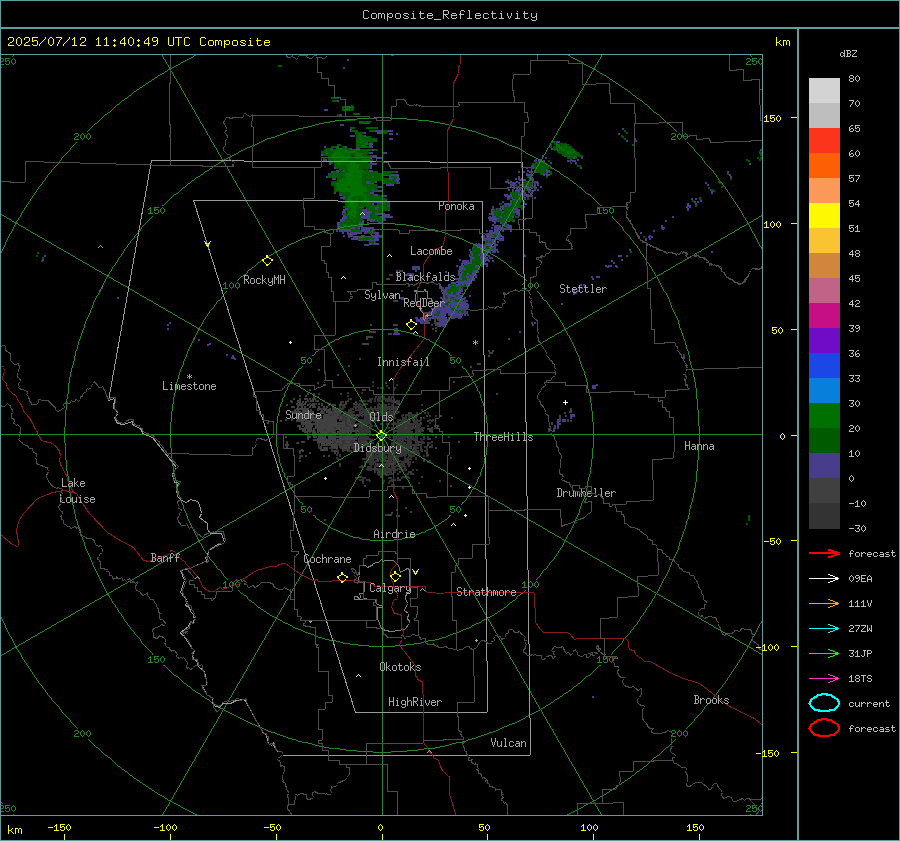
Task: Click the cyan 27ZW arrow icon
Action: pos(824,629)
